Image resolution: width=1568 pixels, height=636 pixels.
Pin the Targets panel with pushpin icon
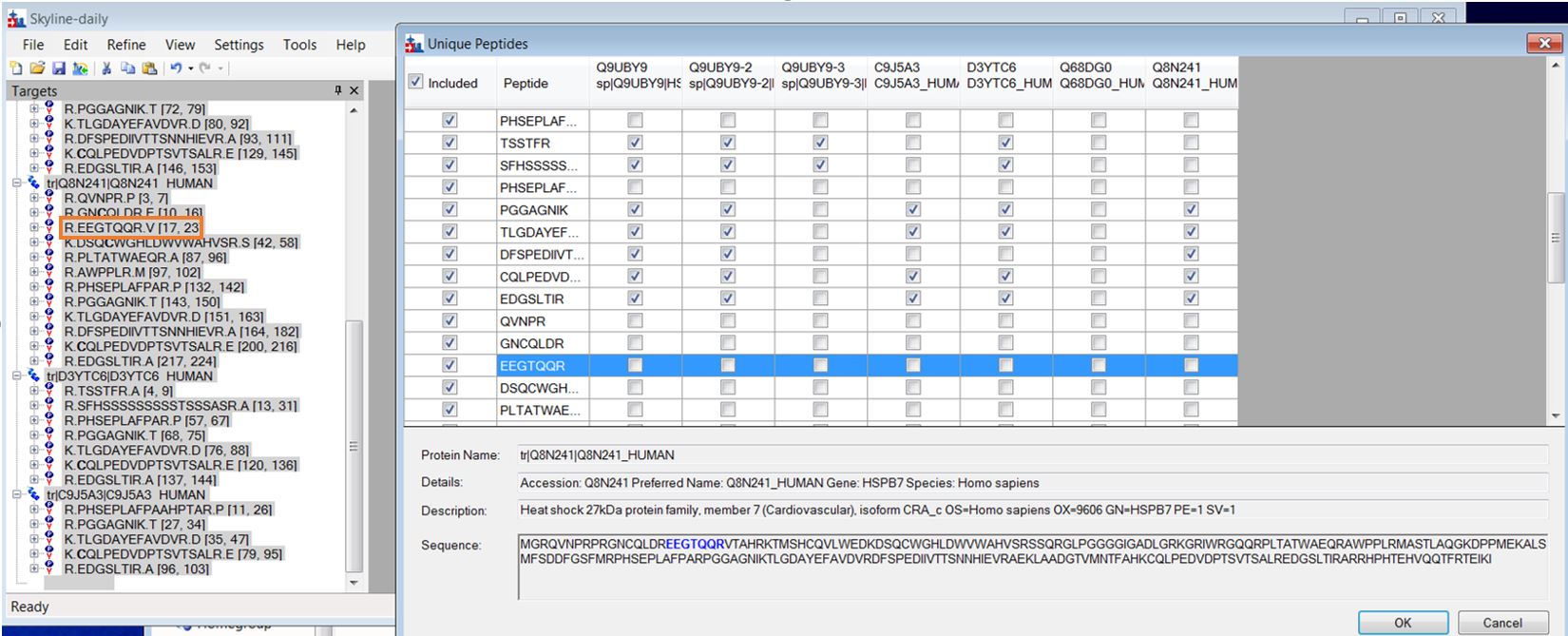337,90
